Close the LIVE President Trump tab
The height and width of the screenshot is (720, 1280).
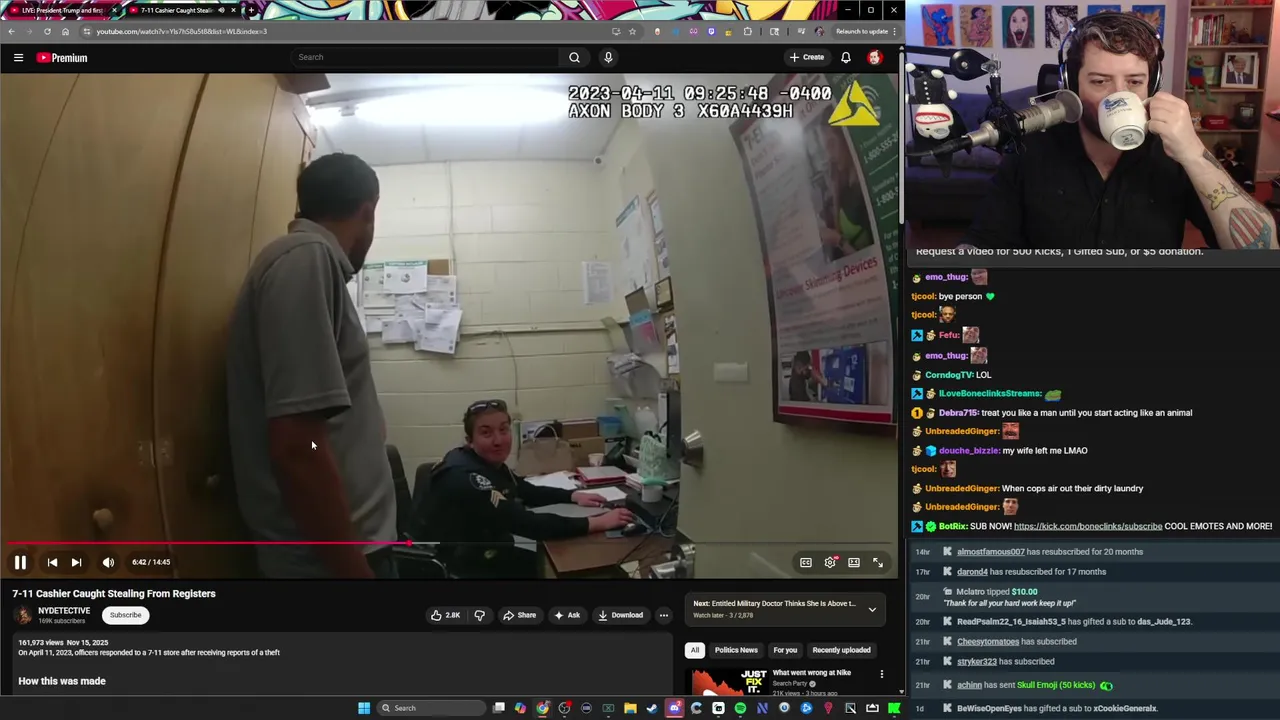pyautogui.click(x=114, y=10)
